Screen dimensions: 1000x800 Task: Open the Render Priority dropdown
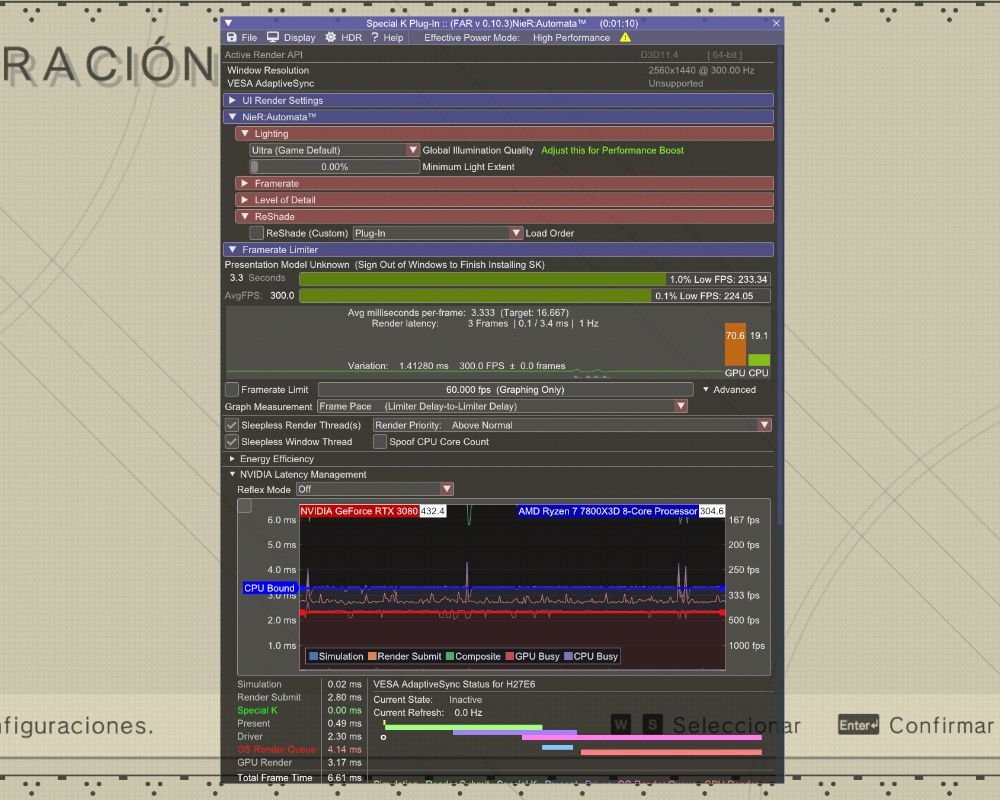point(572,425)
